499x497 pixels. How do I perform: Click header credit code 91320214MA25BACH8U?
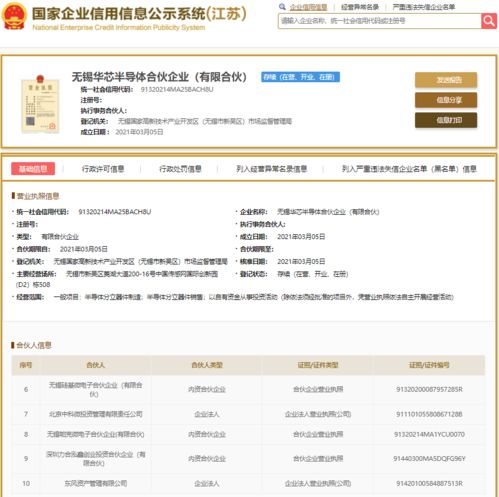(177, 89)
